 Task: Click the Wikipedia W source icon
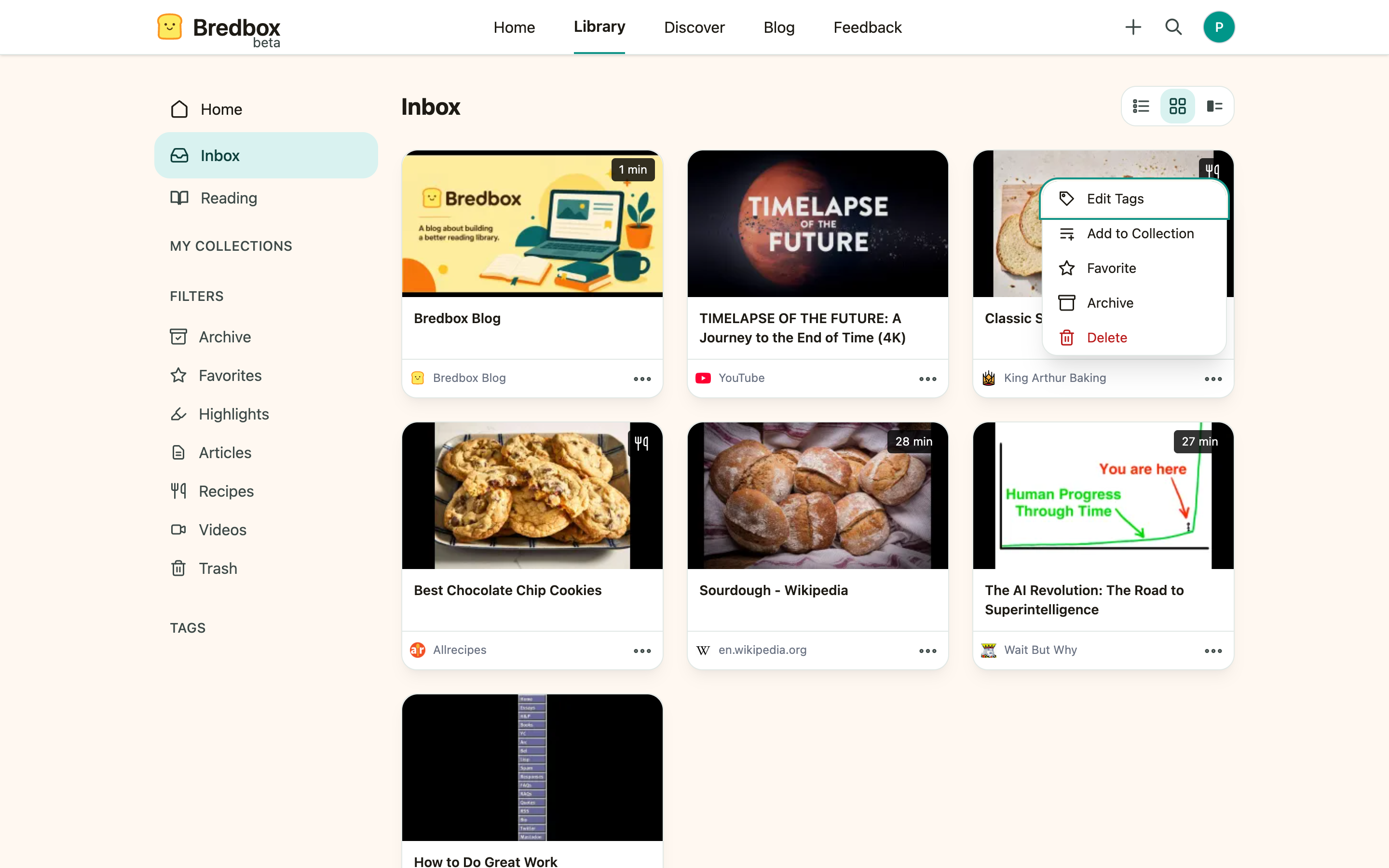703,650
